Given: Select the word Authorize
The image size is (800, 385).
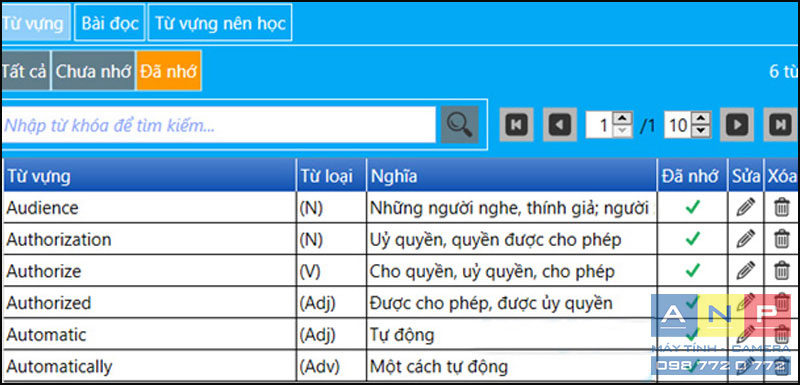Looking at the screenshot, I should click(x=43, y=271).
